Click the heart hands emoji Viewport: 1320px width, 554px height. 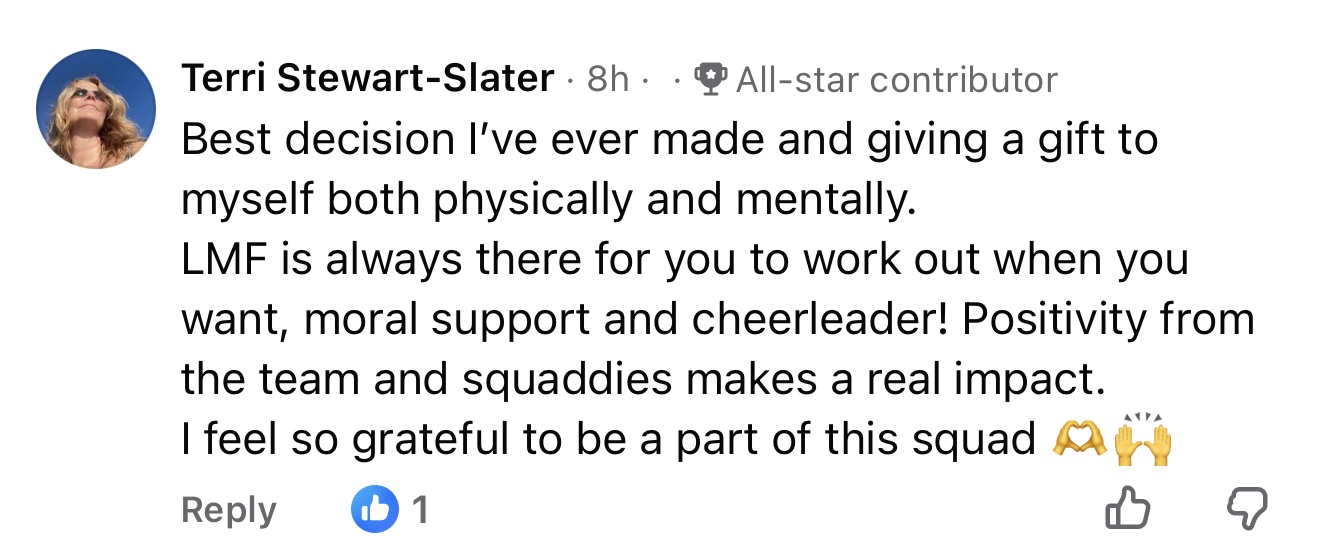[x=1078, y=440]
